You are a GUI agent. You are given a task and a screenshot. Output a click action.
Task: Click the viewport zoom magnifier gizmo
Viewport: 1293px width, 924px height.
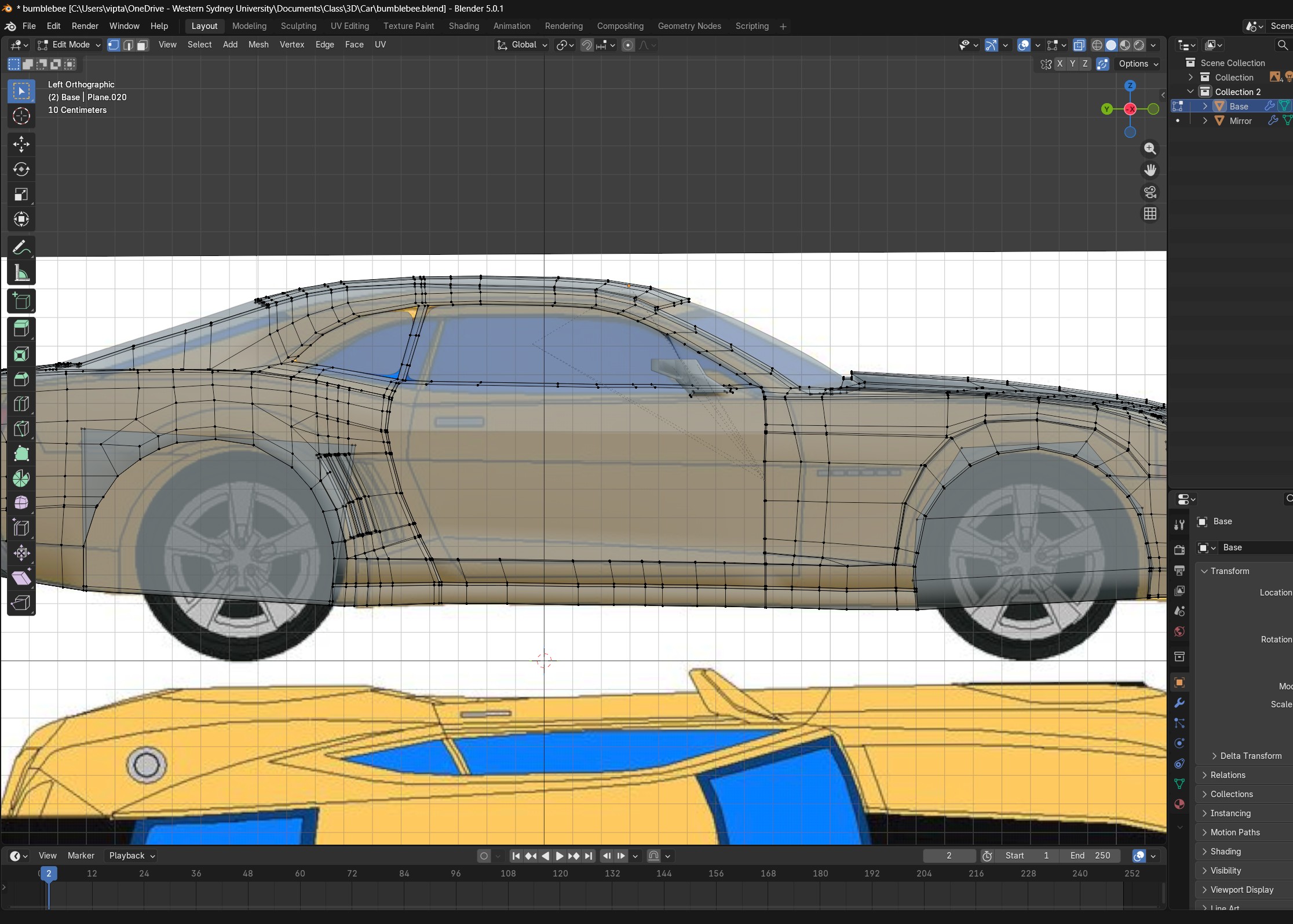tap(1150, 149)
